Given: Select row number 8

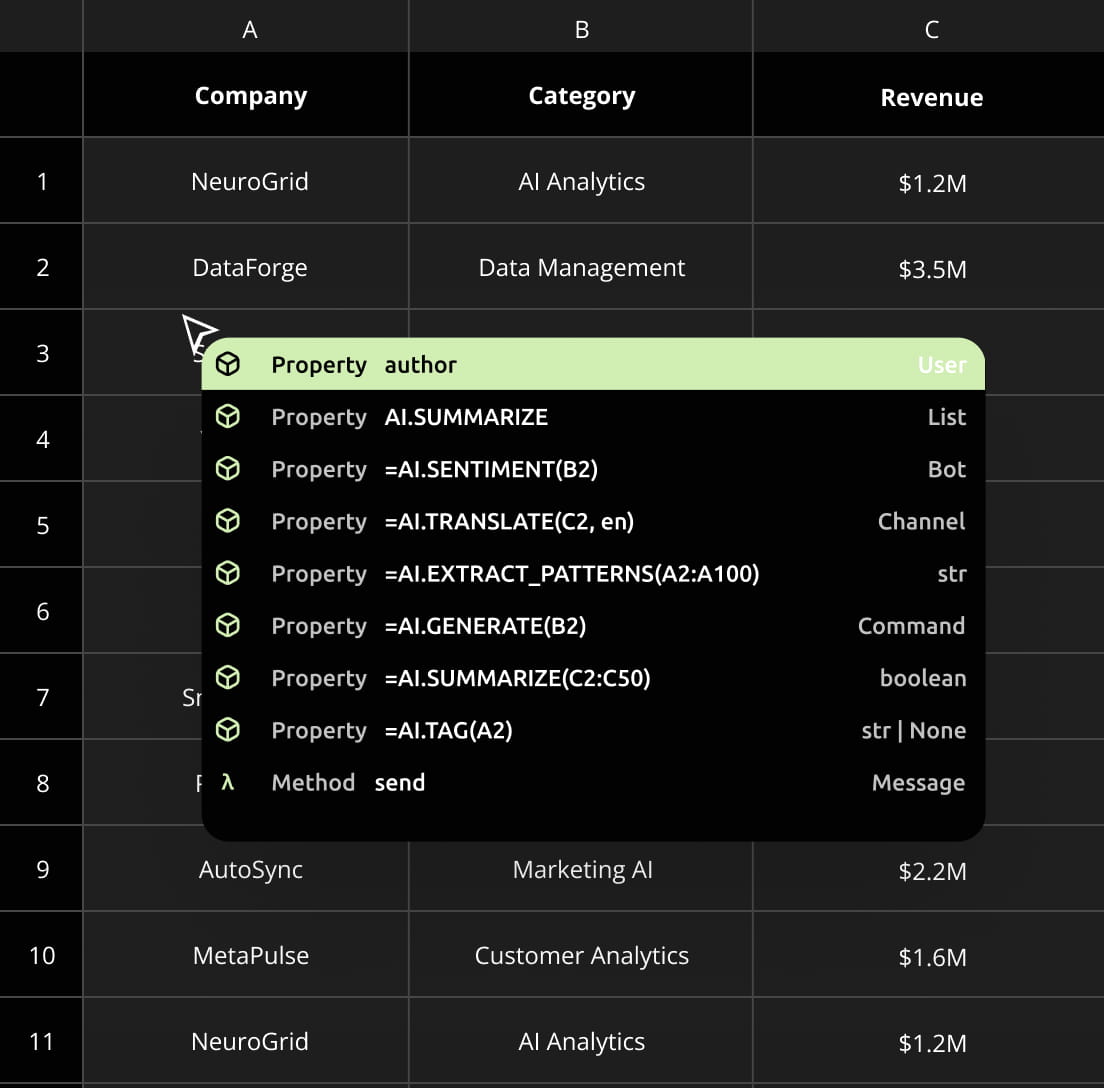Looking at the screenshot, I should pos(42,782).
